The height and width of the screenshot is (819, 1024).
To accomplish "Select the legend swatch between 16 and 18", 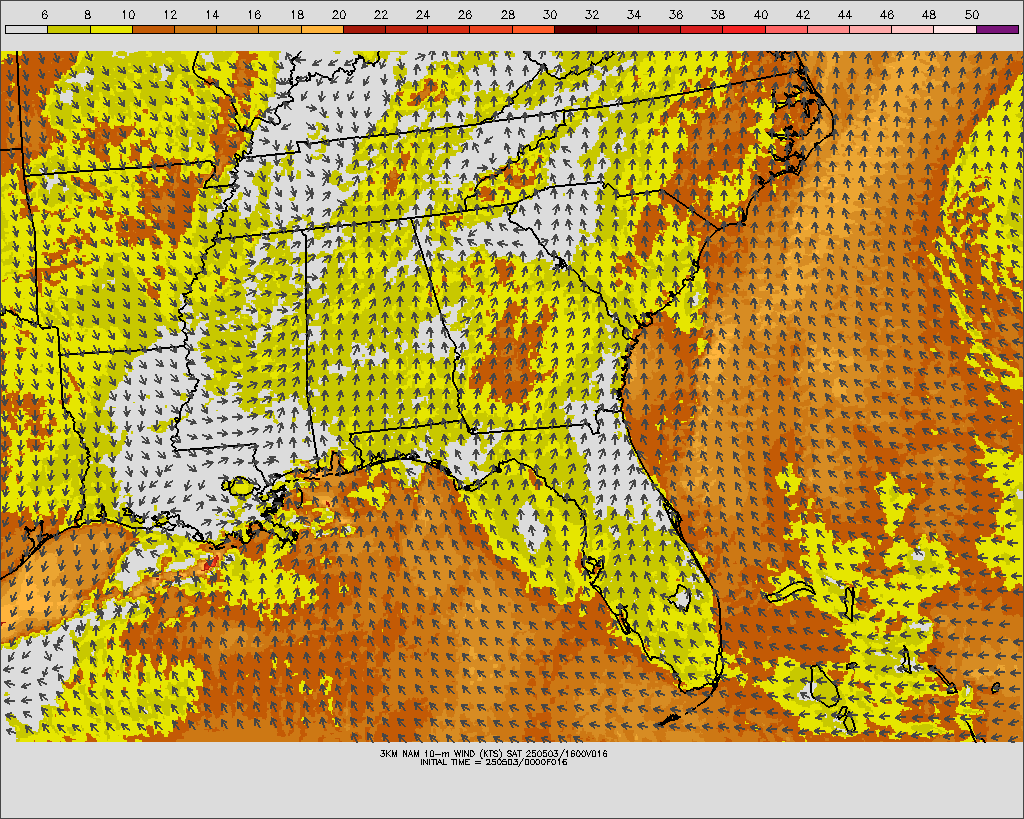I will tap(280, 29).
